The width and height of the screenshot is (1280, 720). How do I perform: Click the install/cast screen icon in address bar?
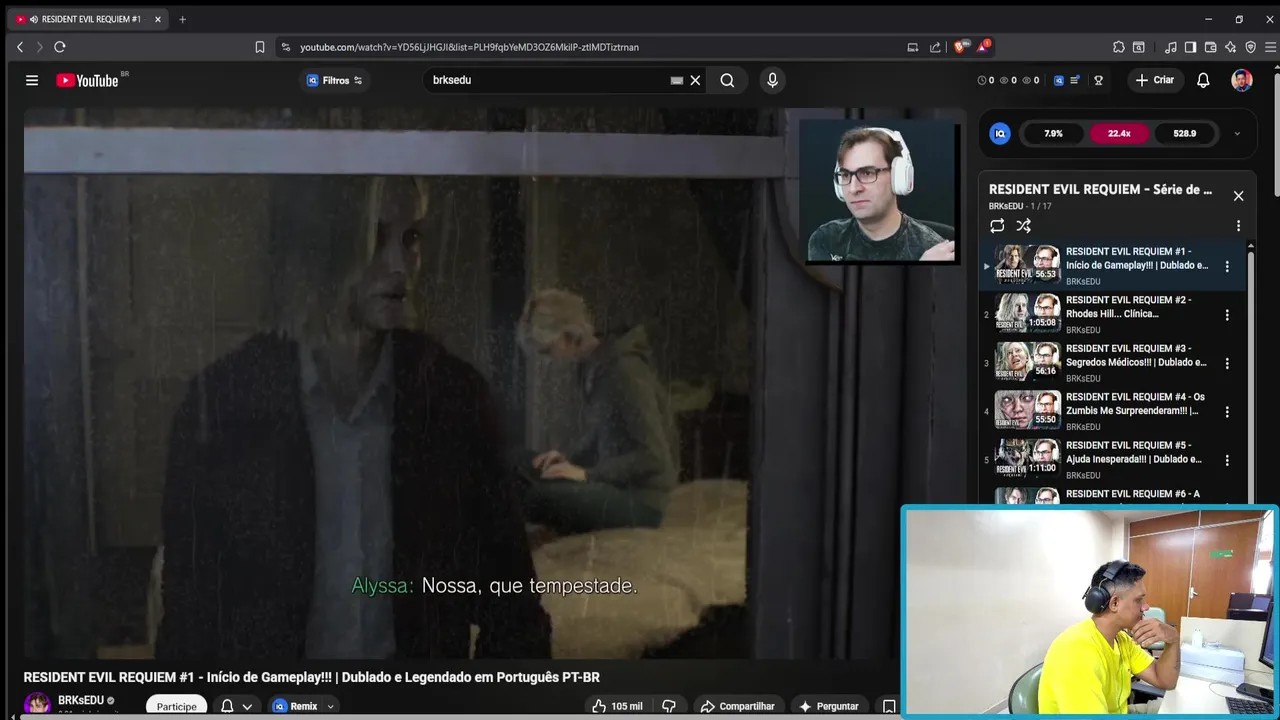(912, 47)
